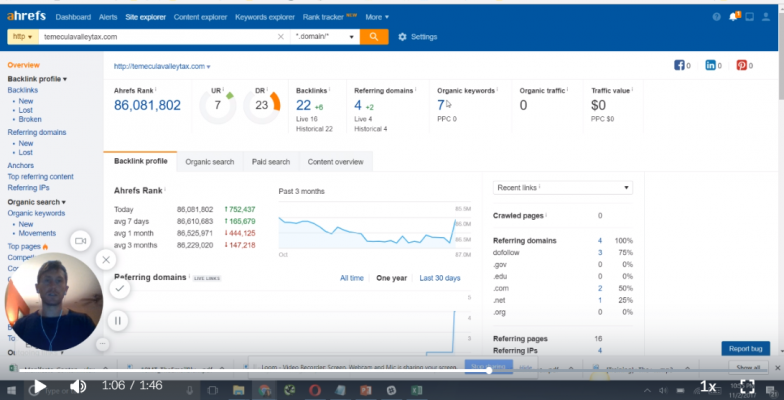Open the Recent links dropdown
784x400 pixels.
pos(564,188)
